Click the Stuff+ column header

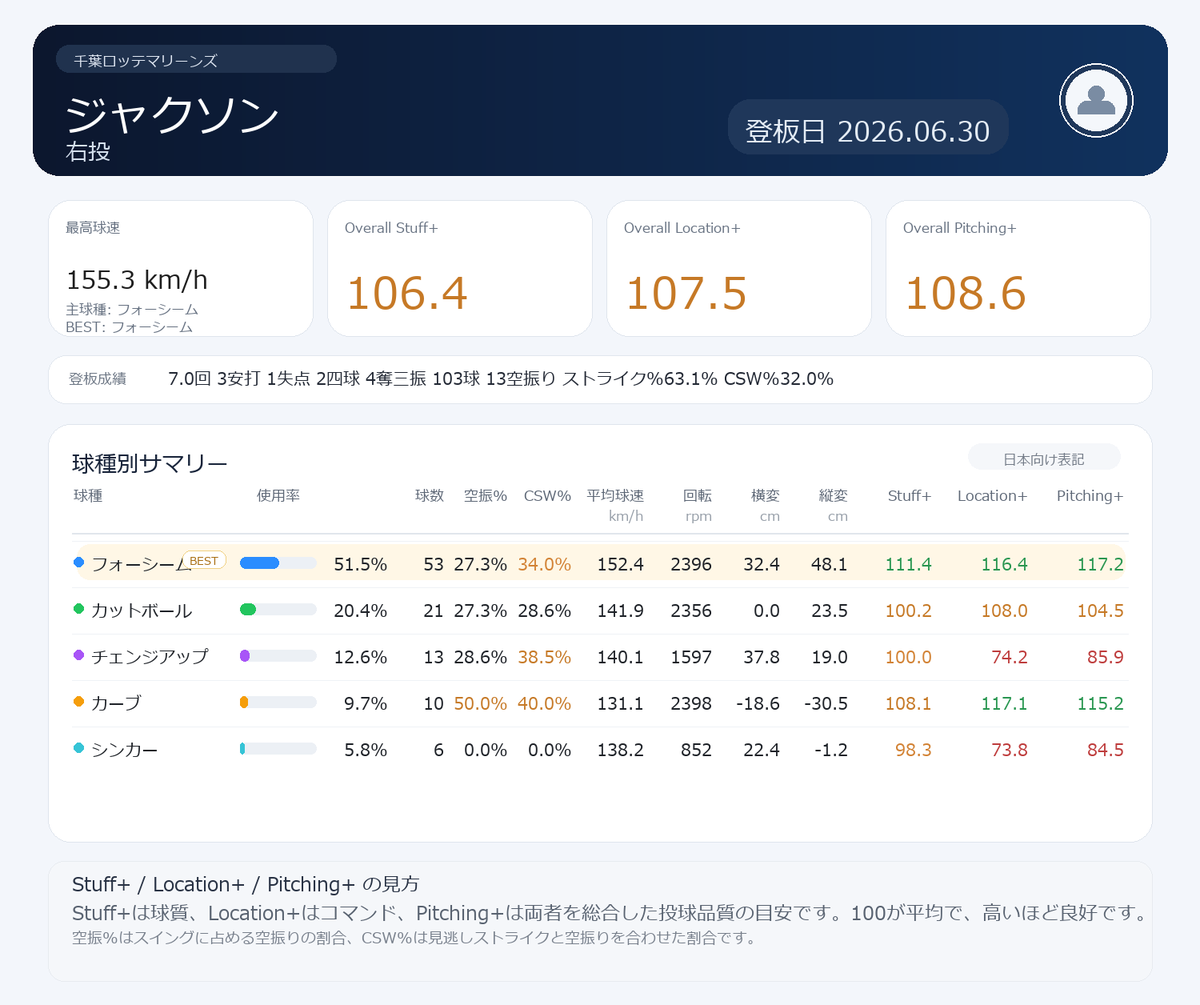(x=909, y=495)
